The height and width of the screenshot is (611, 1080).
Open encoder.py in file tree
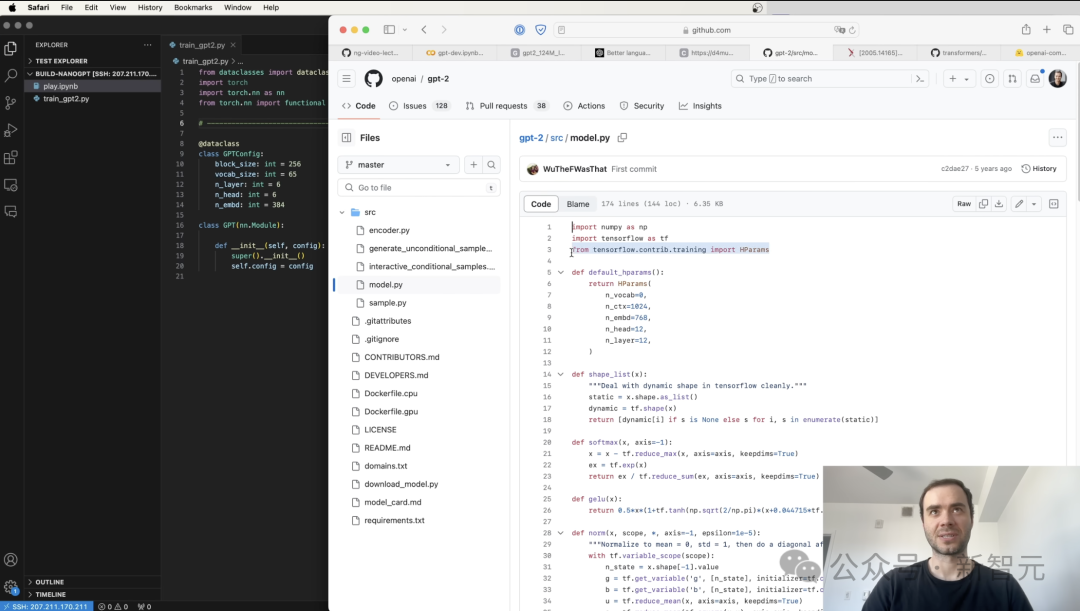coord(389,230)
